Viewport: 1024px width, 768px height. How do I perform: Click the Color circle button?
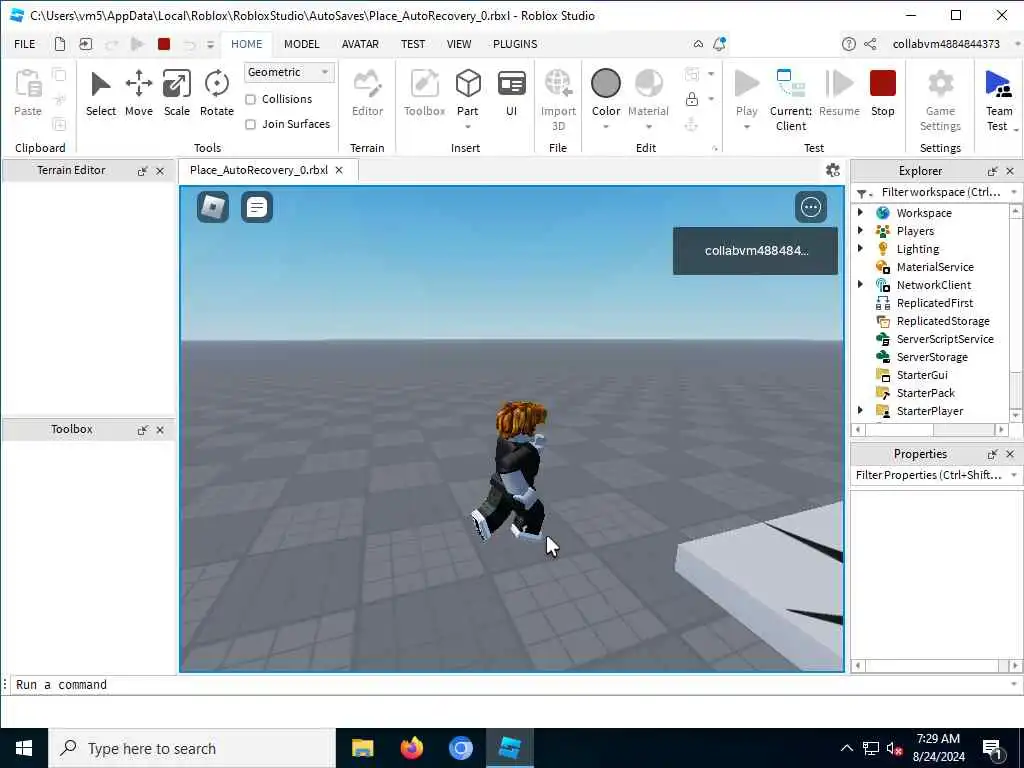[605, 84]
